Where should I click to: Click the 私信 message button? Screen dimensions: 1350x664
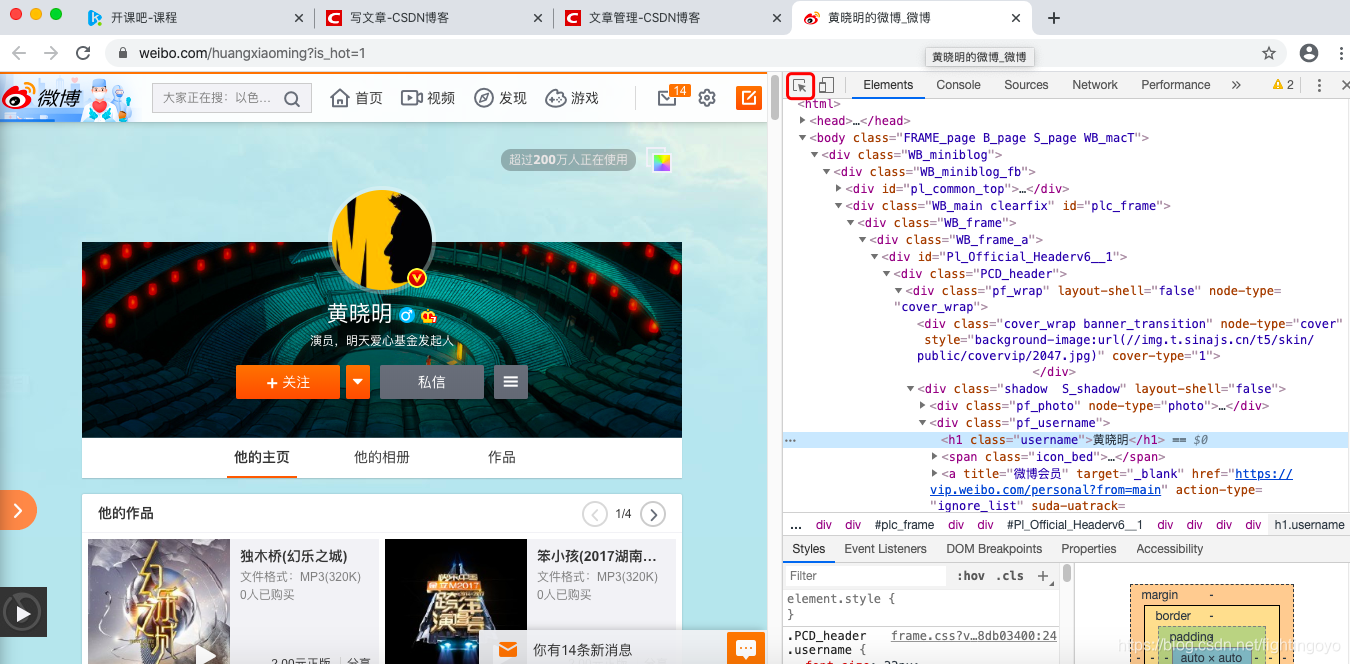pos(431,382)
